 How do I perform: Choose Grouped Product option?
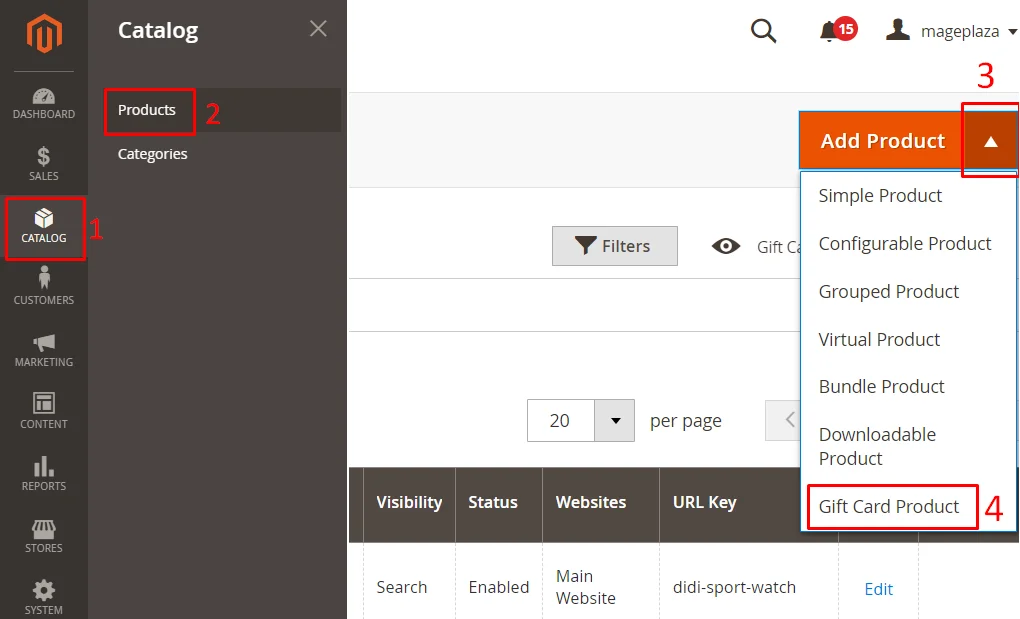point(889,292)
